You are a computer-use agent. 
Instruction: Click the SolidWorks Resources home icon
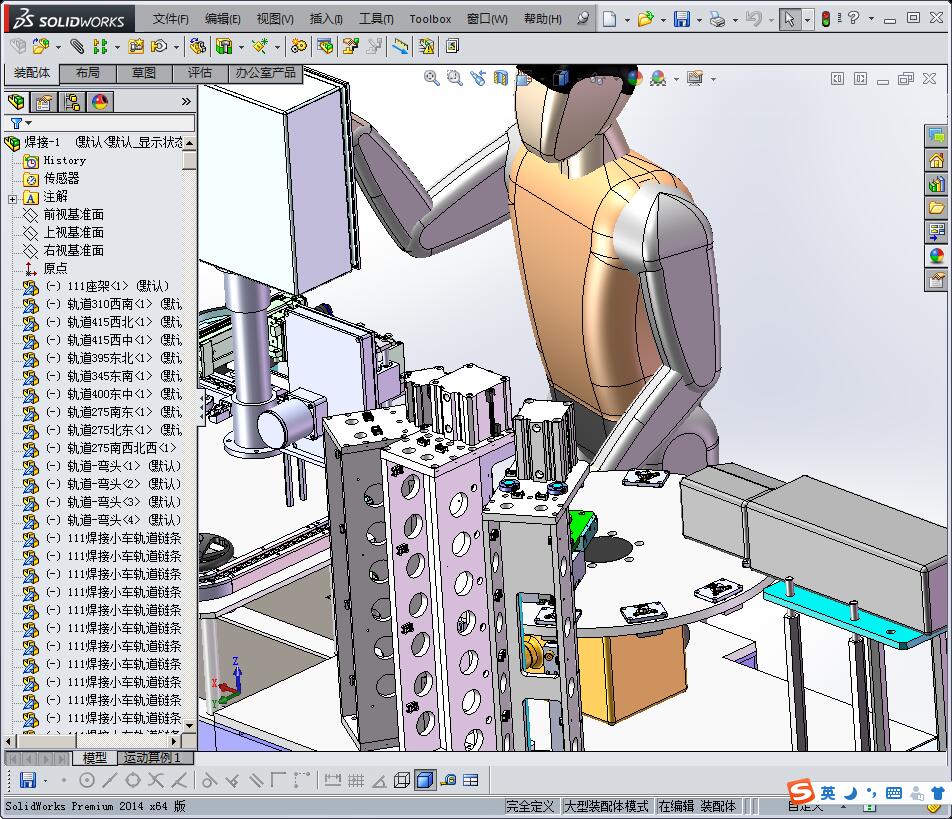point(936,160)
